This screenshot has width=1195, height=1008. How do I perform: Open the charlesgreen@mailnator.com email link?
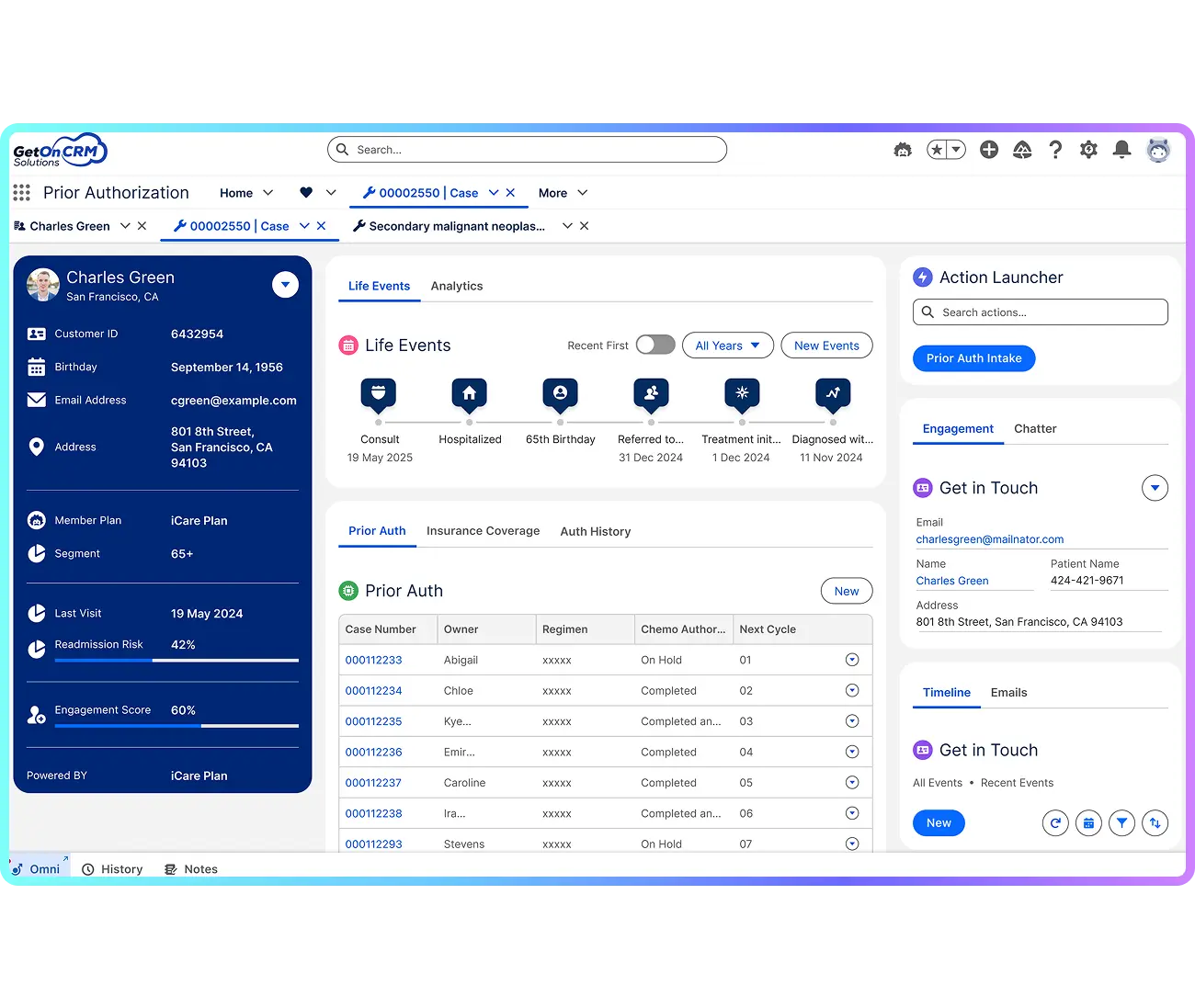pos(990,539)
